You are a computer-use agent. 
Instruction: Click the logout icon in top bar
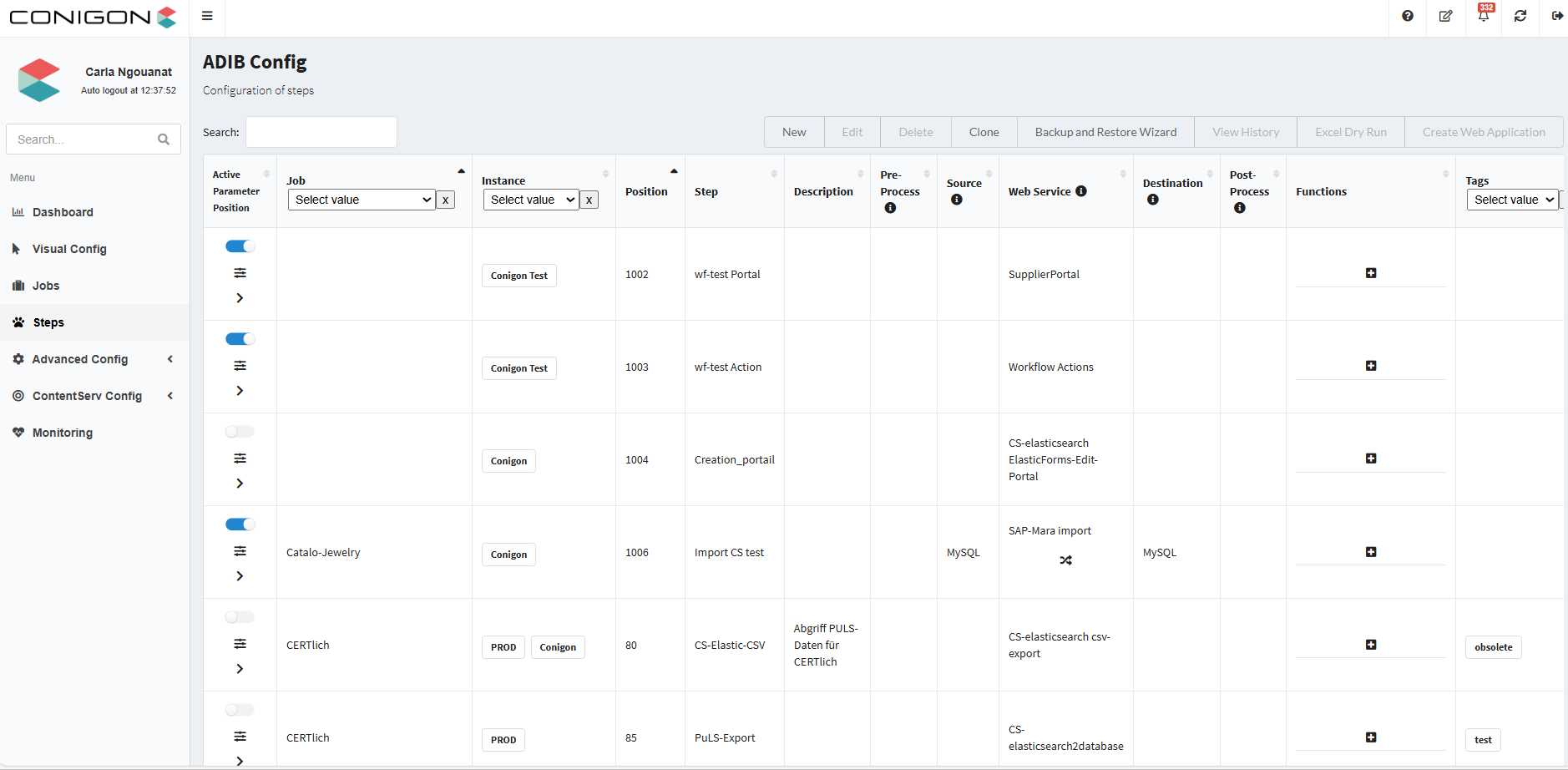click(1557, 16)
